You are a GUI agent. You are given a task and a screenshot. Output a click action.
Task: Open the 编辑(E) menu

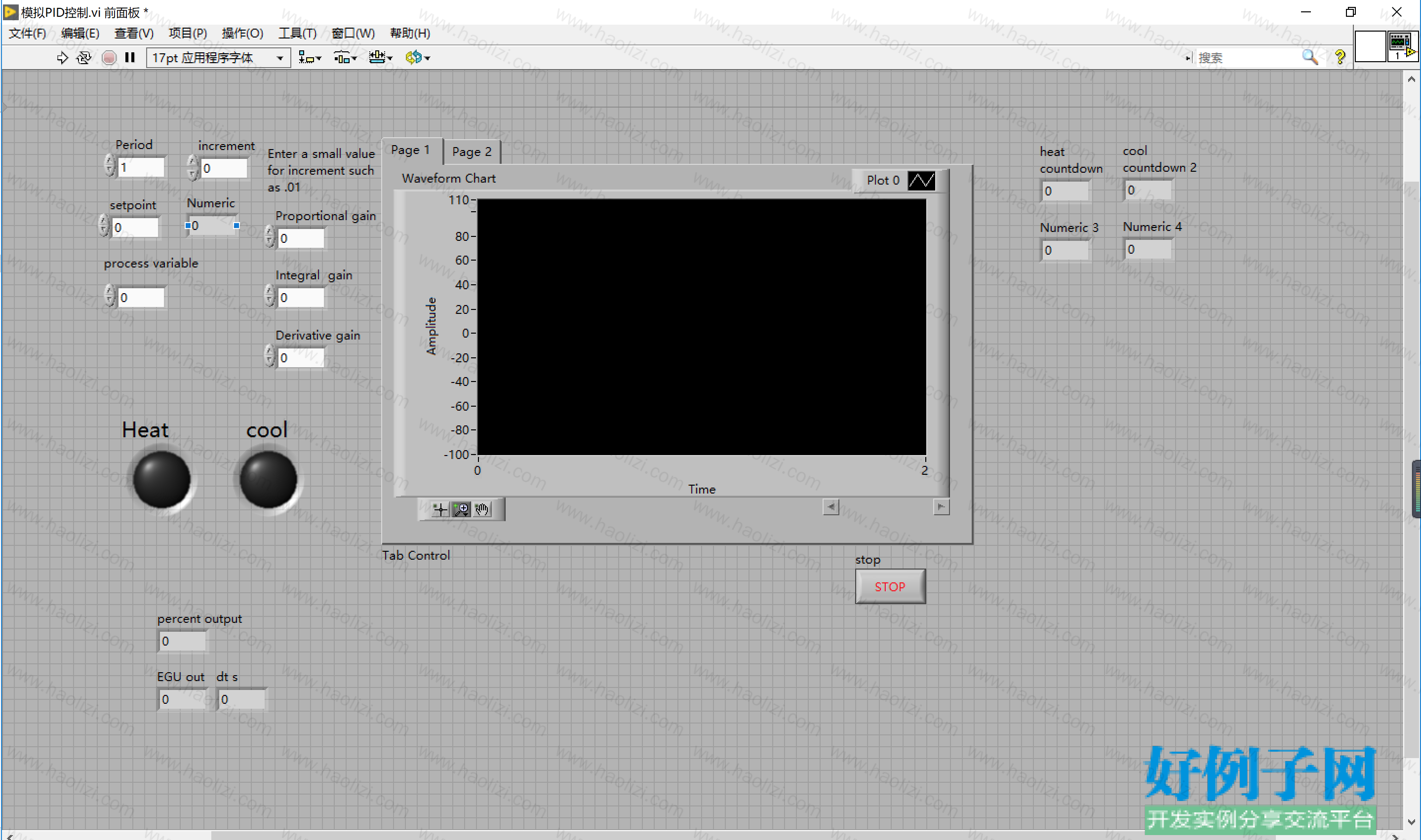pos(80,34)
